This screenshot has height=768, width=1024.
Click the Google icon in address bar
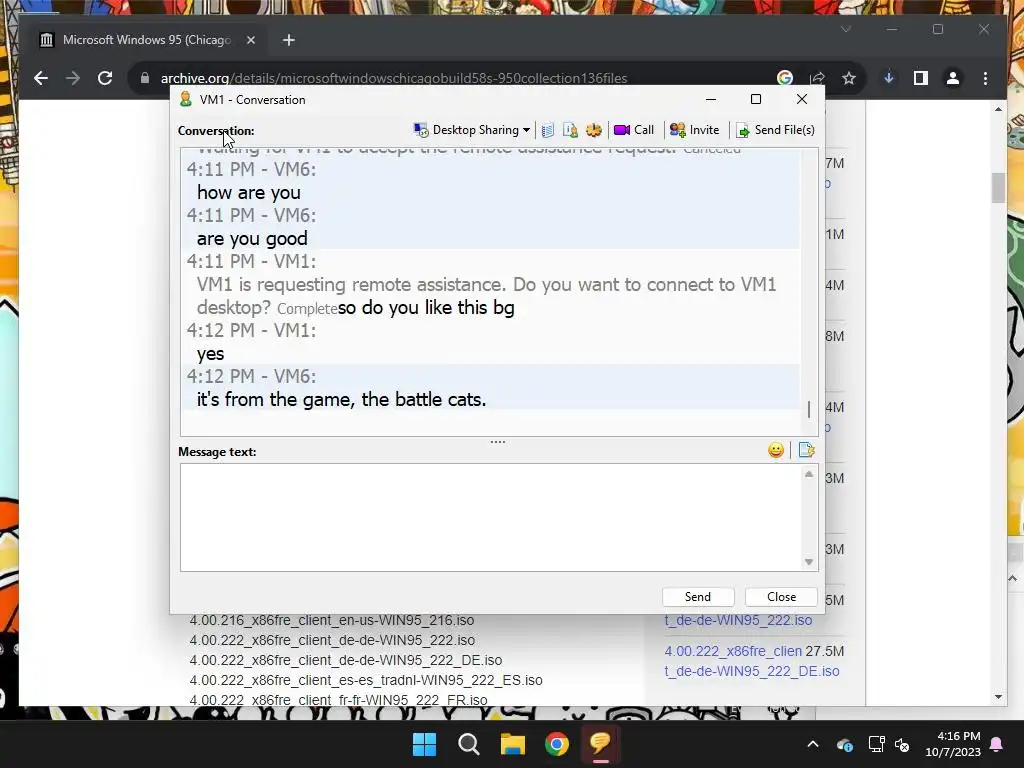pyautogui.click(x=785, y=78)
